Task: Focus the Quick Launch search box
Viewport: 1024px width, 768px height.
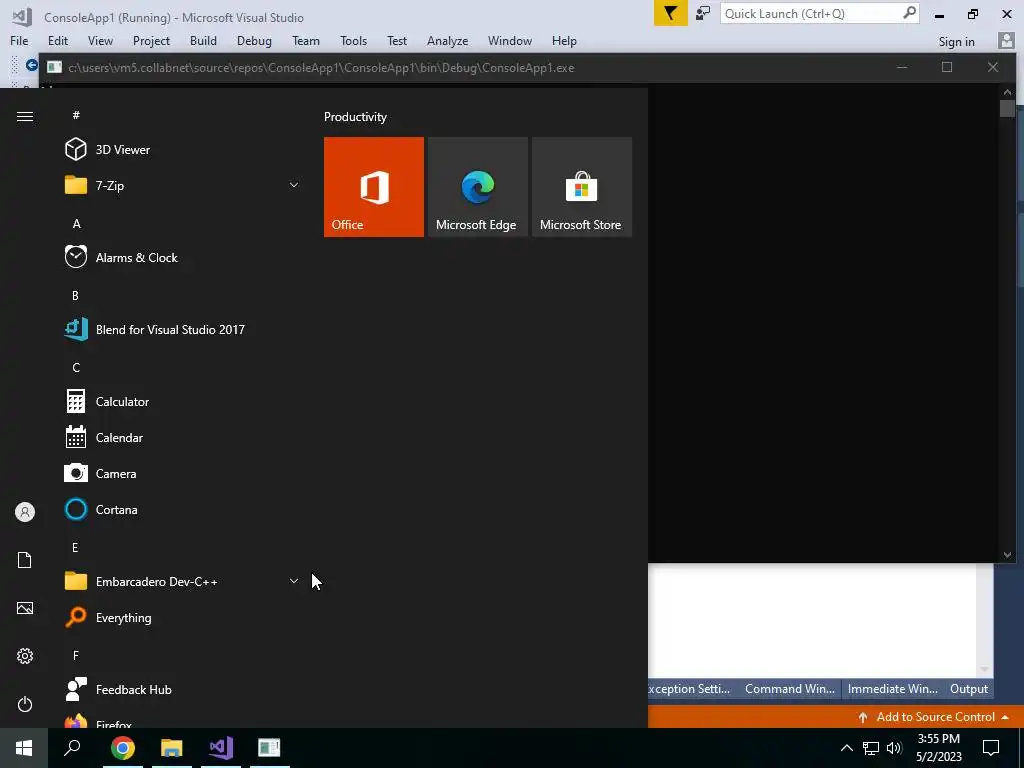Action: pos(819,14)
